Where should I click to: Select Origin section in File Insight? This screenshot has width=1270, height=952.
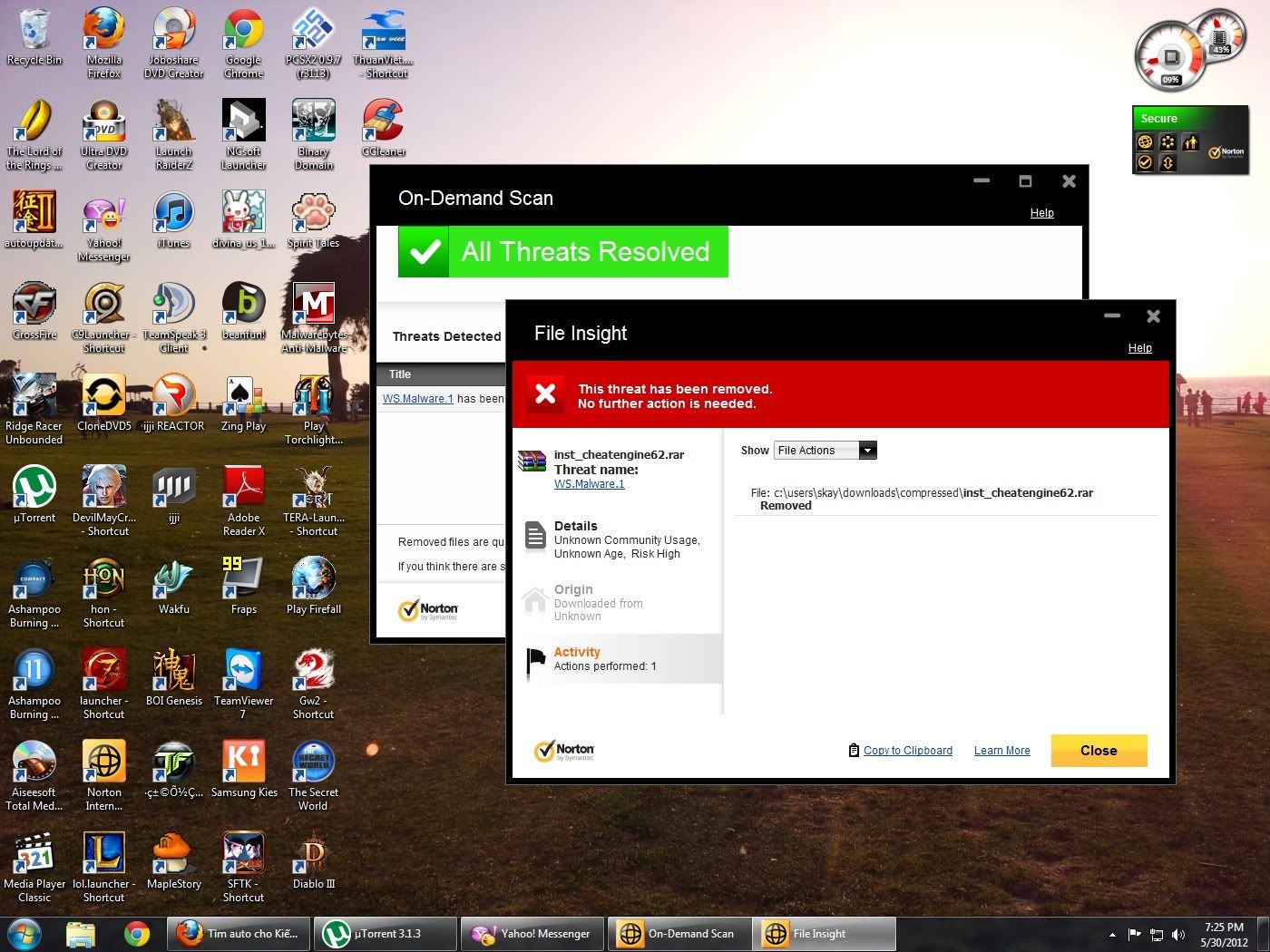click(x=618, y=602)
